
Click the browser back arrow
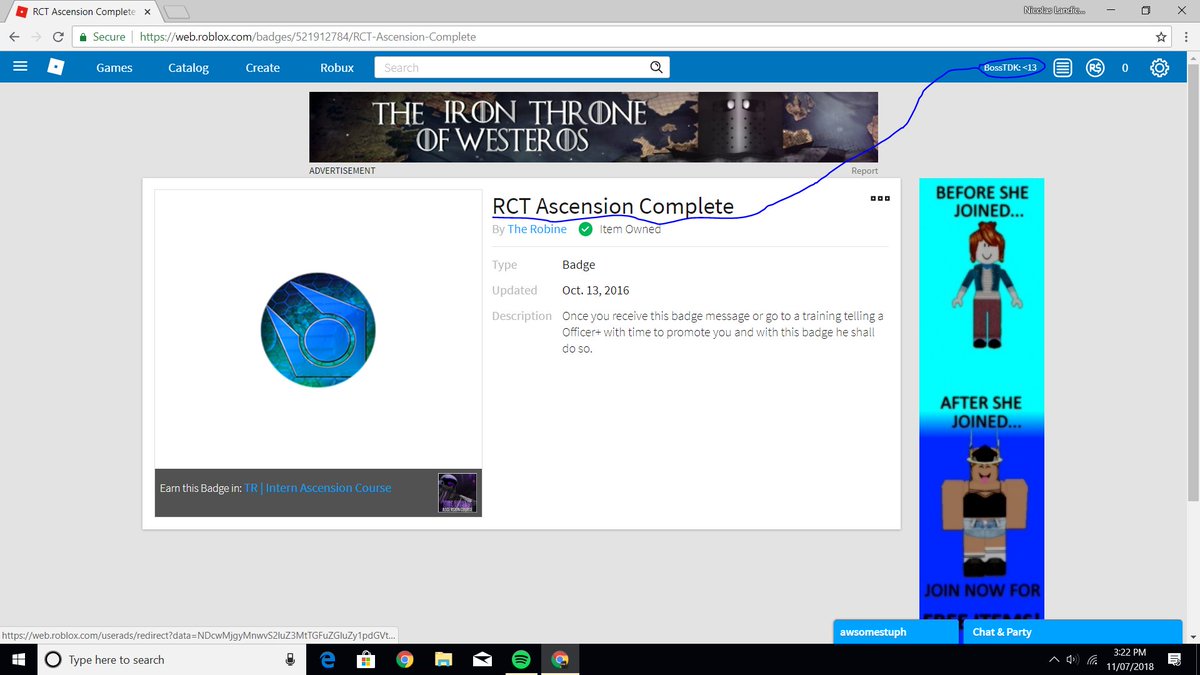click(x=14, y=36)
